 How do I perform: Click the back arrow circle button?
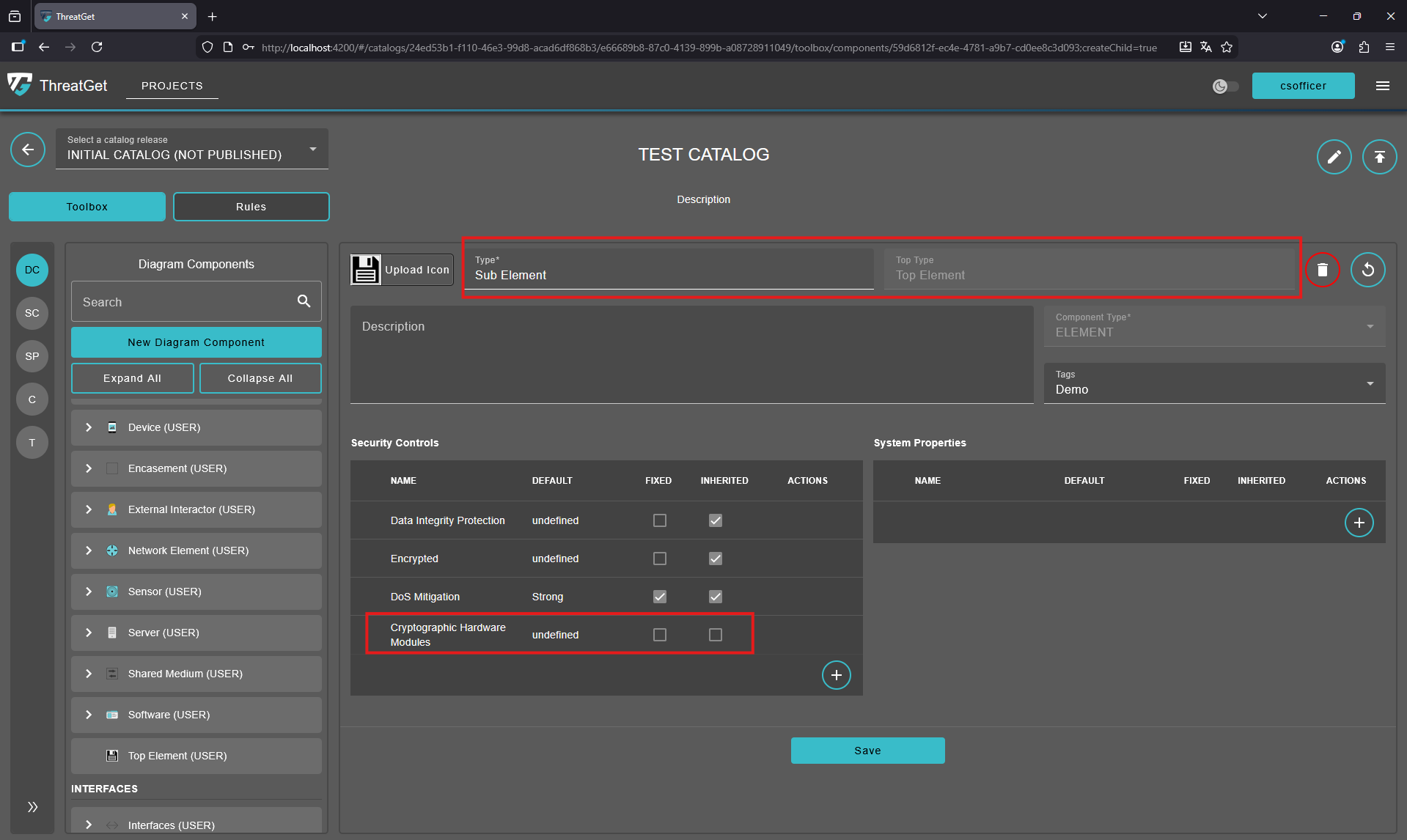click(x=28, y=150)
